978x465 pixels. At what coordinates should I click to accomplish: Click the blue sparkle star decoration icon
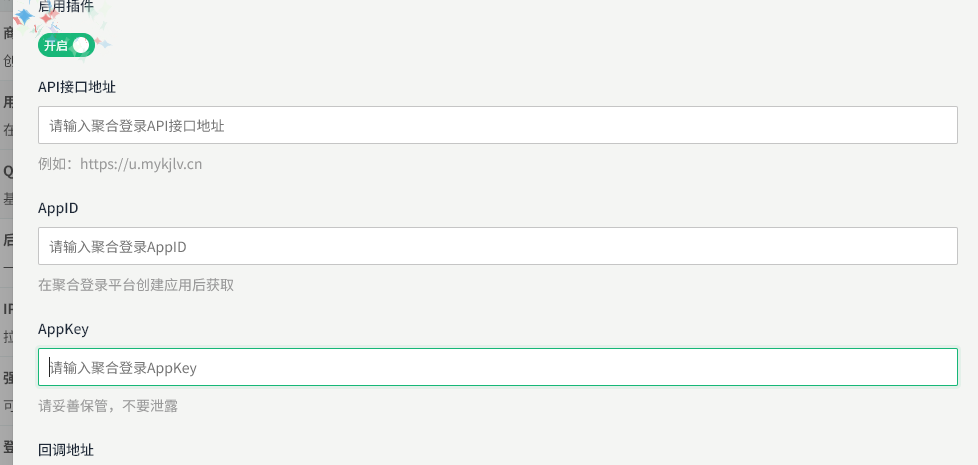23,18
